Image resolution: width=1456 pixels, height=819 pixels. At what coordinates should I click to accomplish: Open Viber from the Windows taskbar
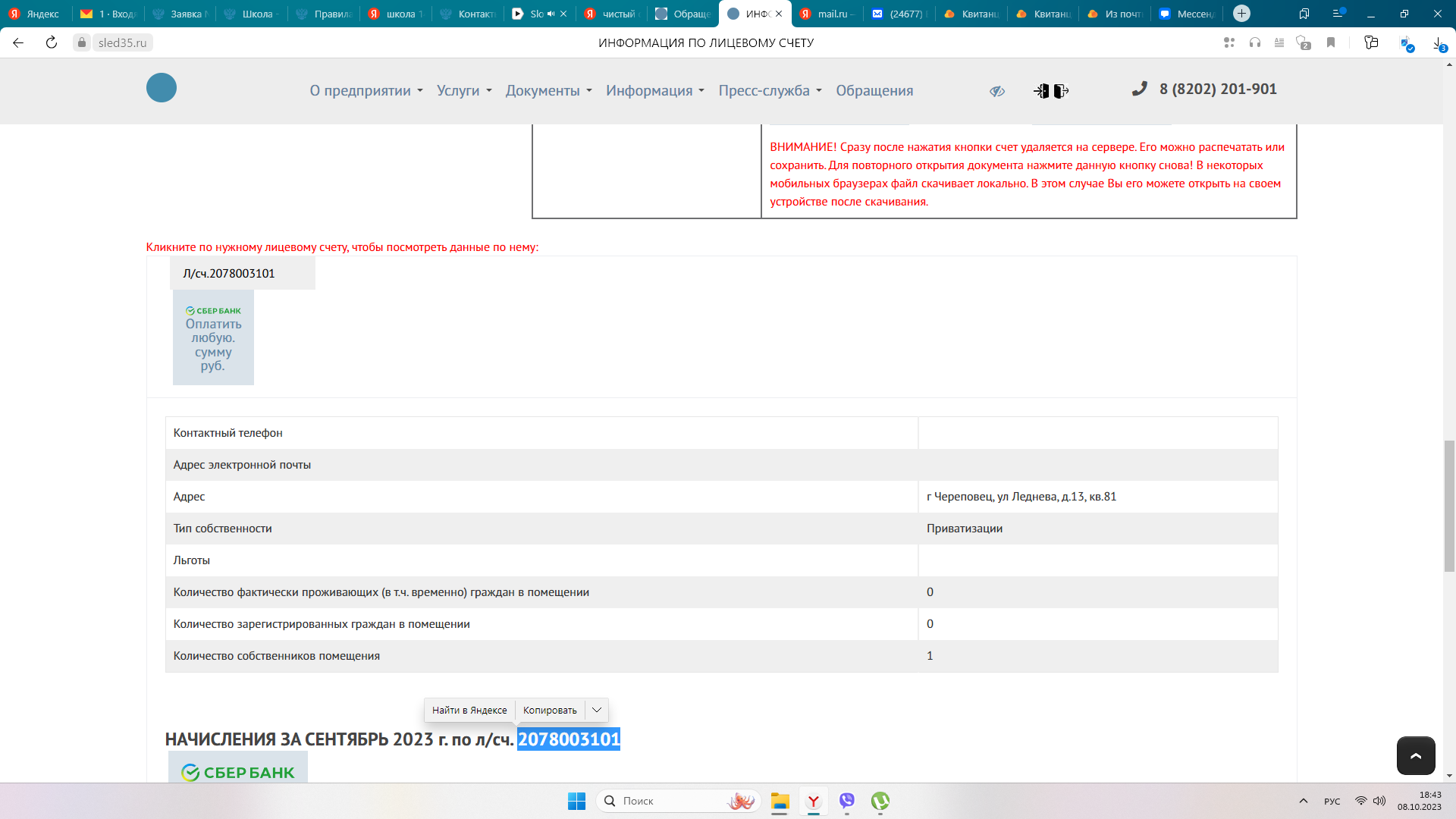click(x=847, y=801)
